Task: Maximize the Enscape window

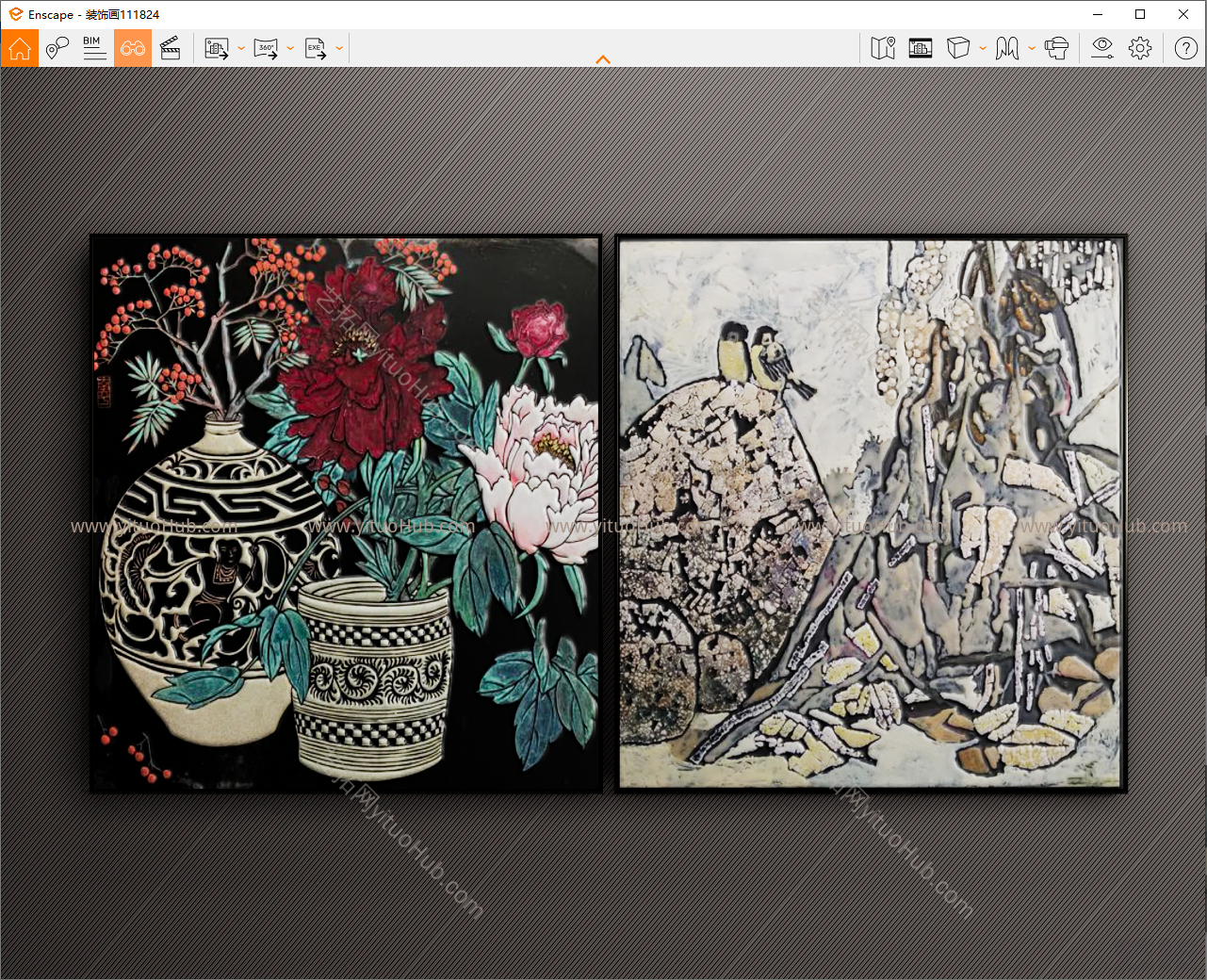Action: 1140,14
